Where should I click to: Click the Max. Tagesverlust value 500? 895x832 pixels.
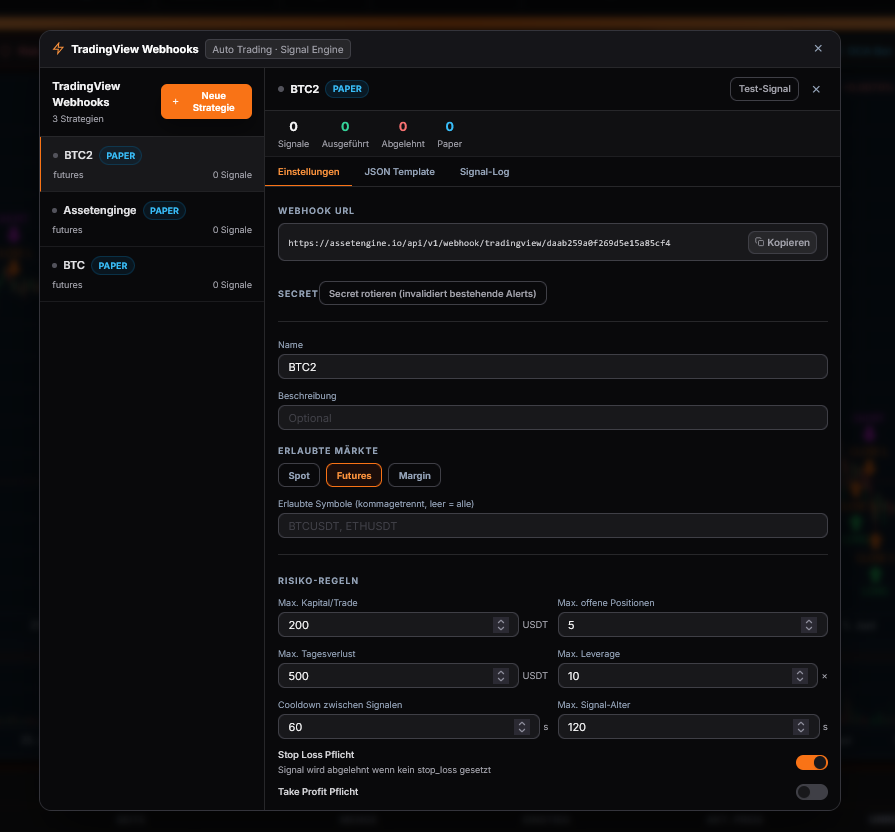click(x=299, y=676)
